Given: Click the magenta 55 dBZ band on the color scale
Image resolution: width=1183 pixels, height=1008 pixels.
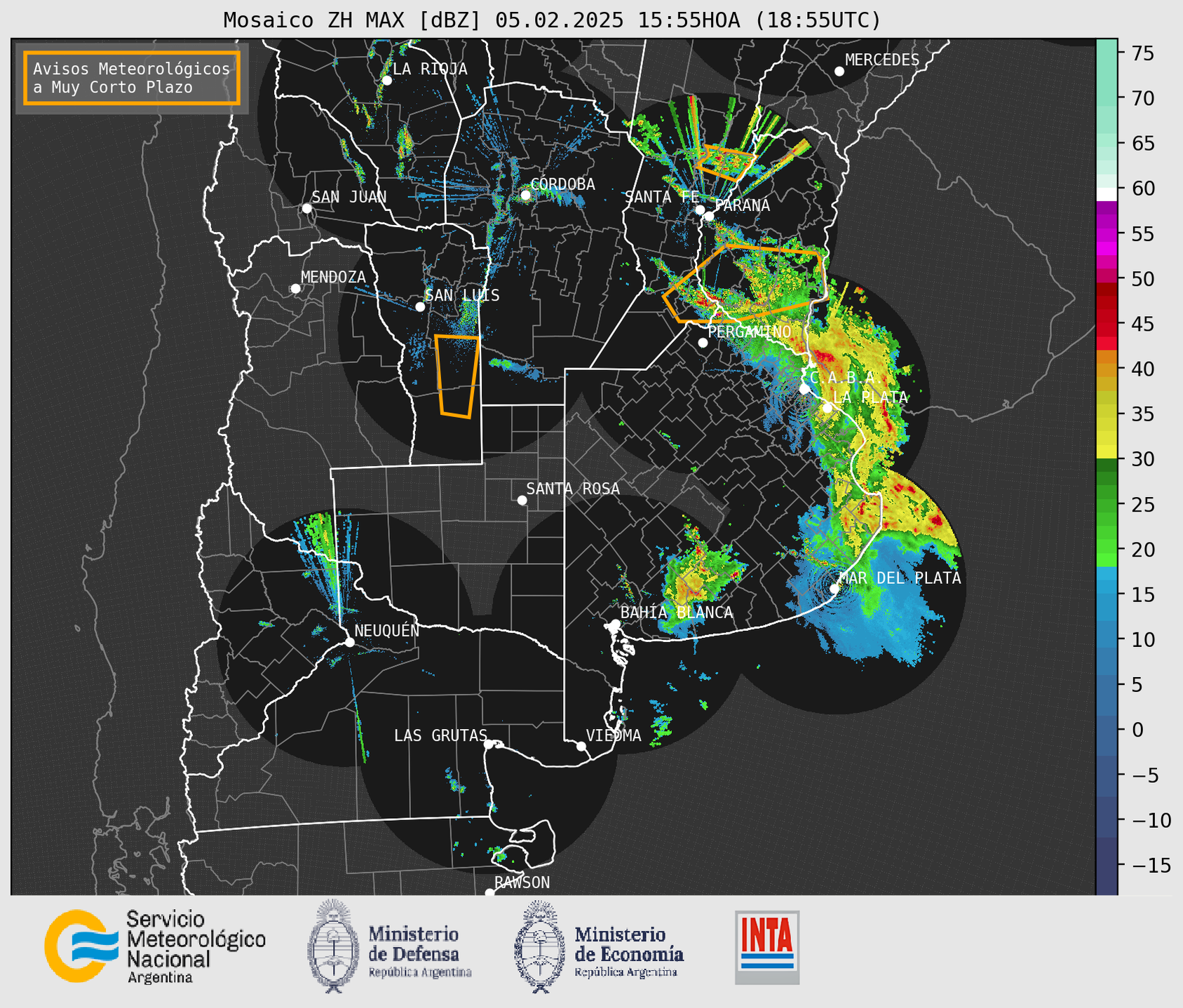Looking at the screenshot, I should coord(1107,233).
